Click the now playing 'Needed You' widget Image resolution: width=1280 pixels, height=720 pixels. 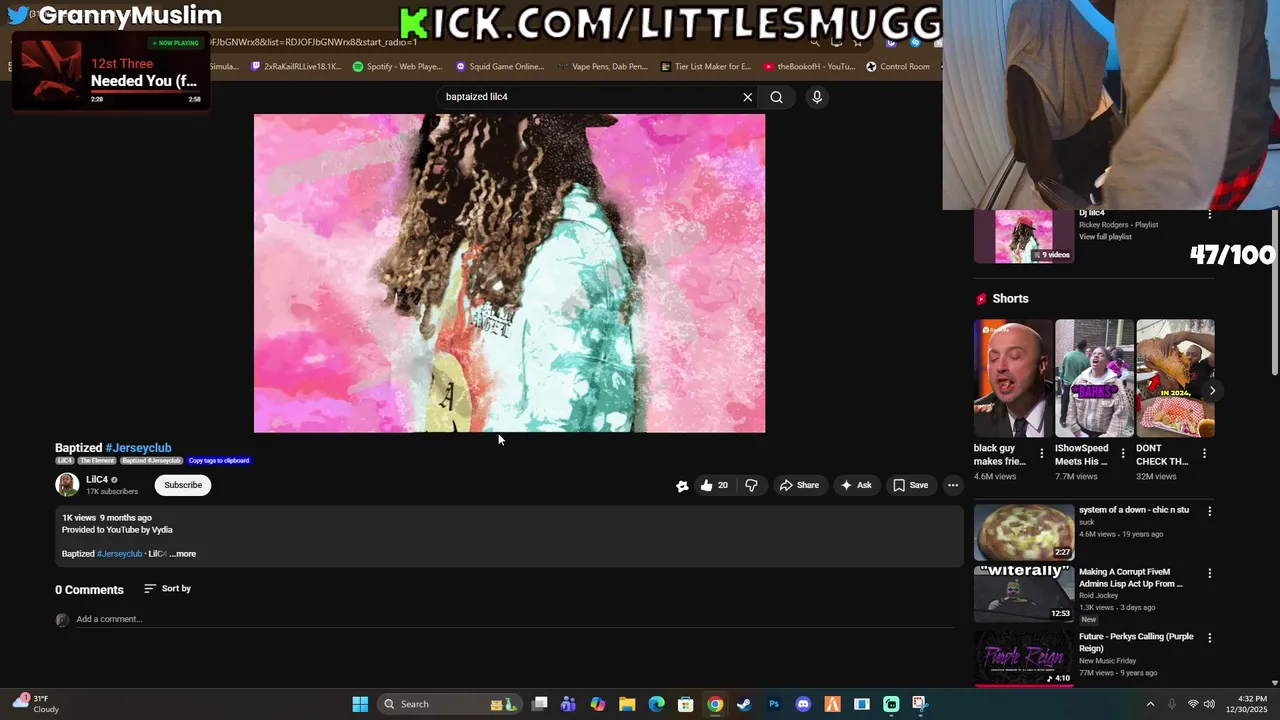click(x=111, y=72)
